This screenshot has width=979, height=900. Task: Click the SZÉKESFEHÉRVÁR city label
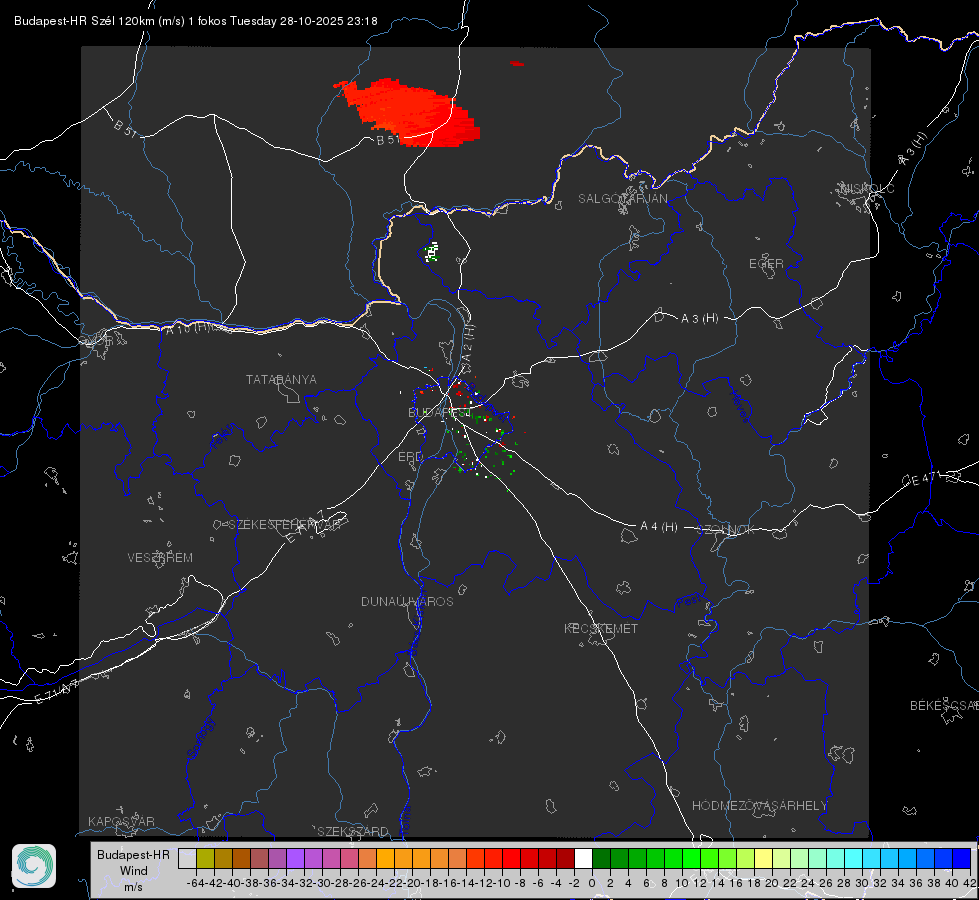pos(285,525)
